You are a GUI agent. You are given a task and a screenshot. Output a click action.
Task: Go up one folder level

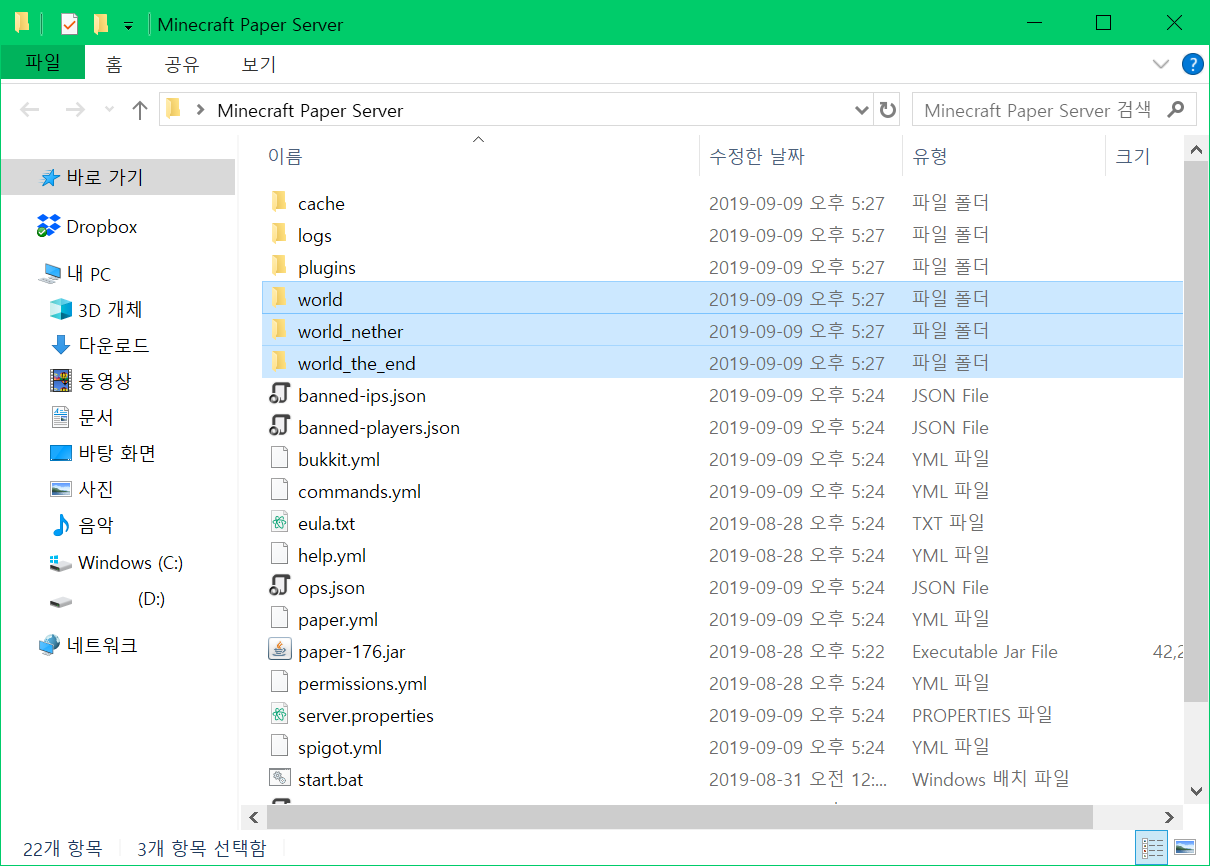point(140,110)
